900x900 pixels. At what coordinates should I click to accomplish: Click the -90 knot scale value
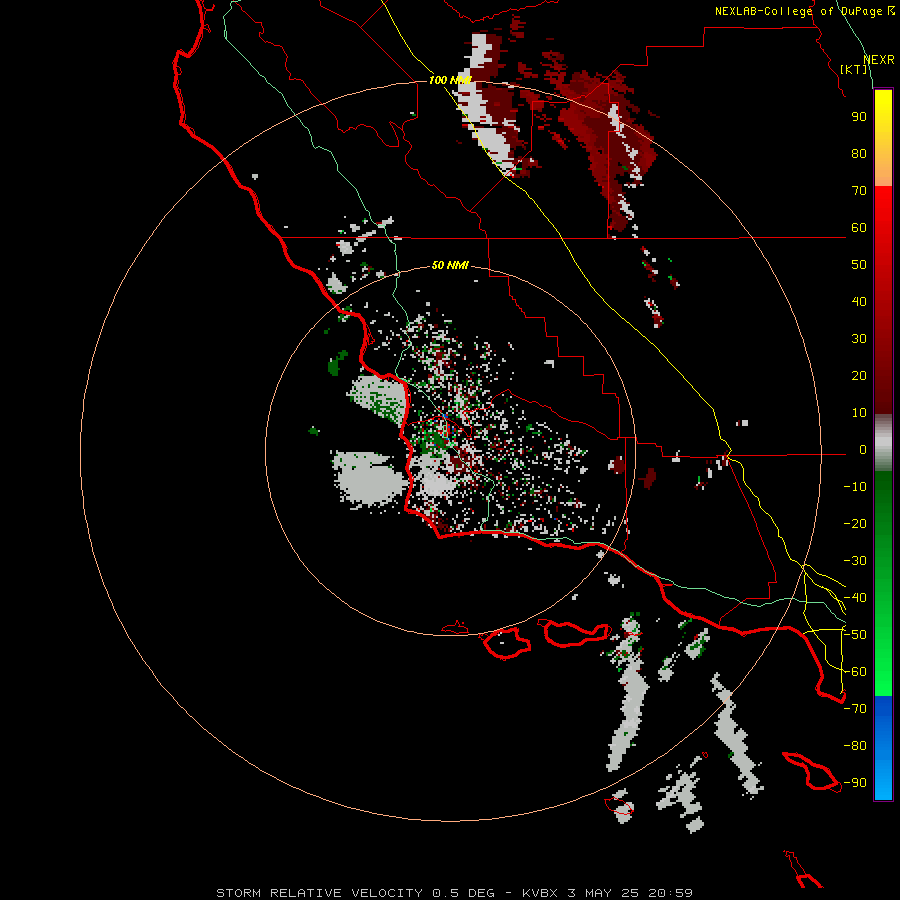tap(855, 783)
